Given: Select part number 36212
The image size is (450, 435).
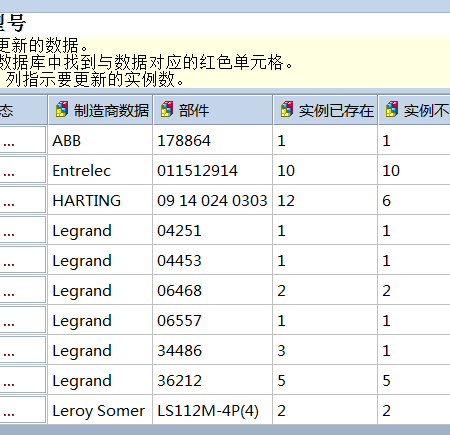Looking at the screenshot, I should tap(212, 380).
